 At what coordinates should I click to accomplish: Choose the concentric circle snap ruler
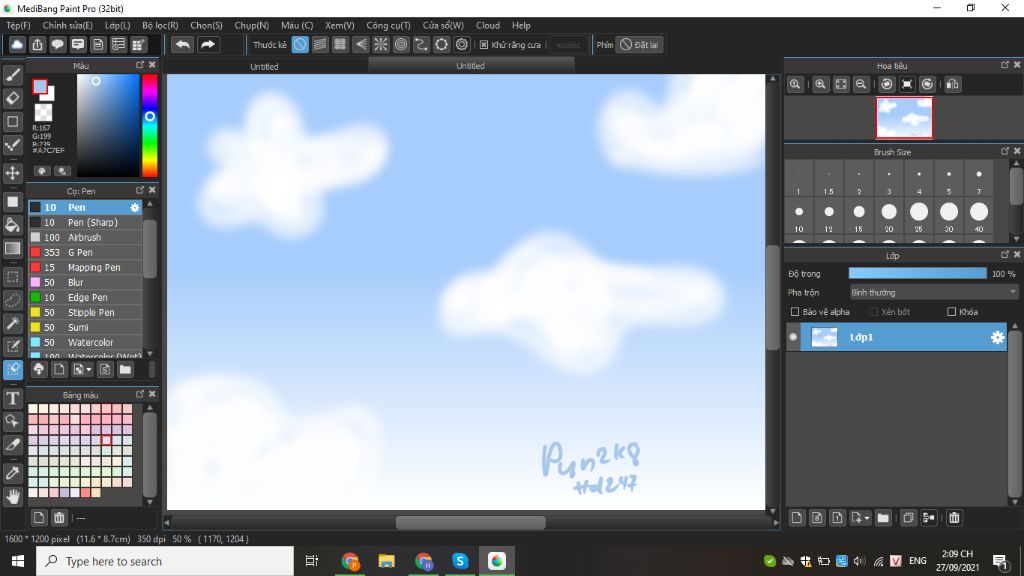pyautogui.click(x=401, y=44)
